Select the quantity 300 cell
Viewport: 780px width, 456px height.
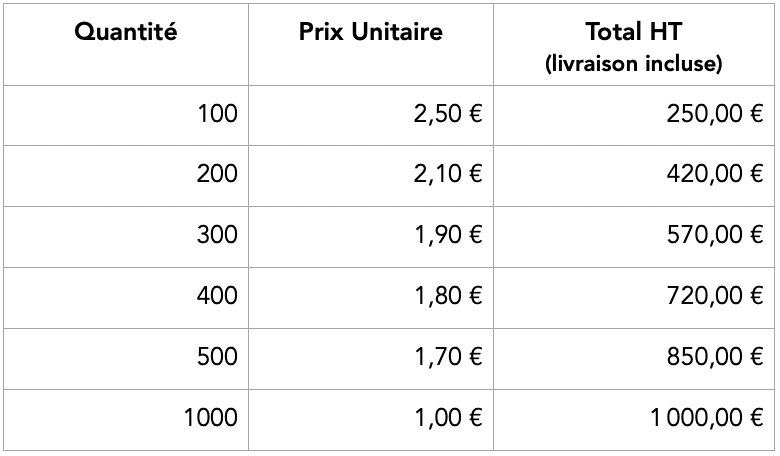(x=218, y=235)
